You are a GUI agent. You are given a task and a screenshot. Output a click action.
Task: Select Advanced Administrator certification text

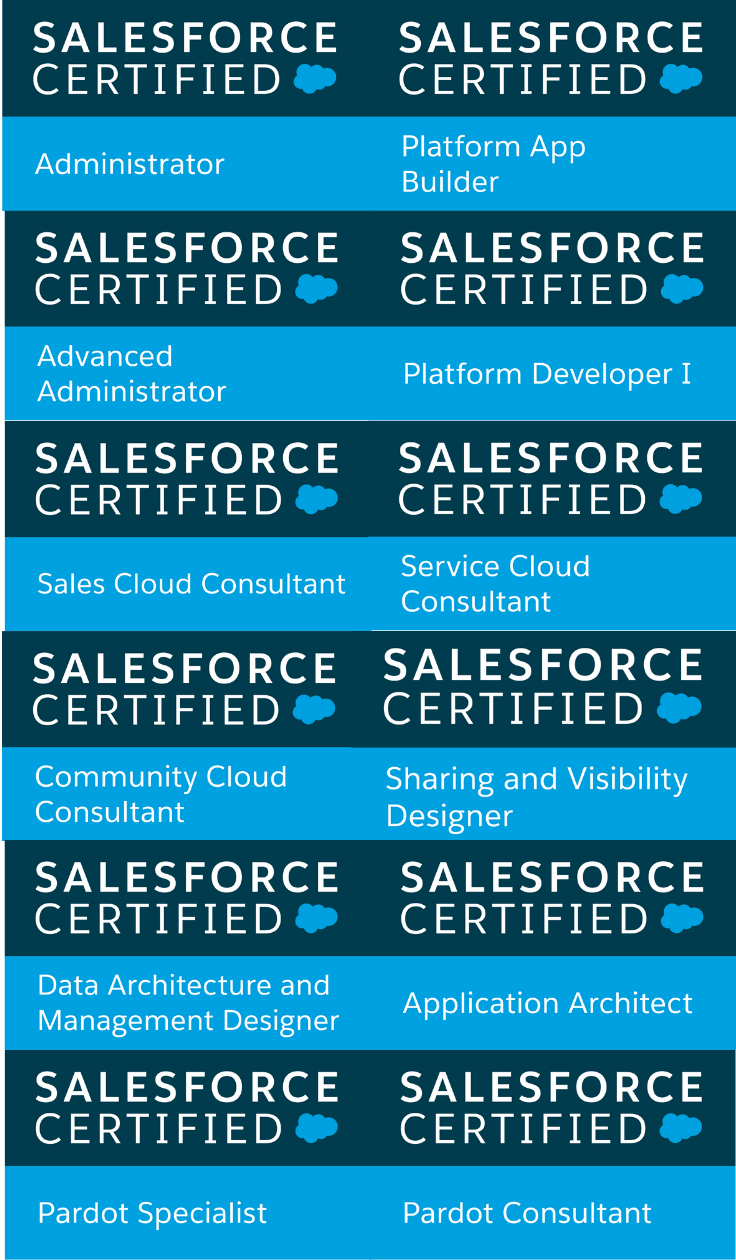click(x=132, y=373)
